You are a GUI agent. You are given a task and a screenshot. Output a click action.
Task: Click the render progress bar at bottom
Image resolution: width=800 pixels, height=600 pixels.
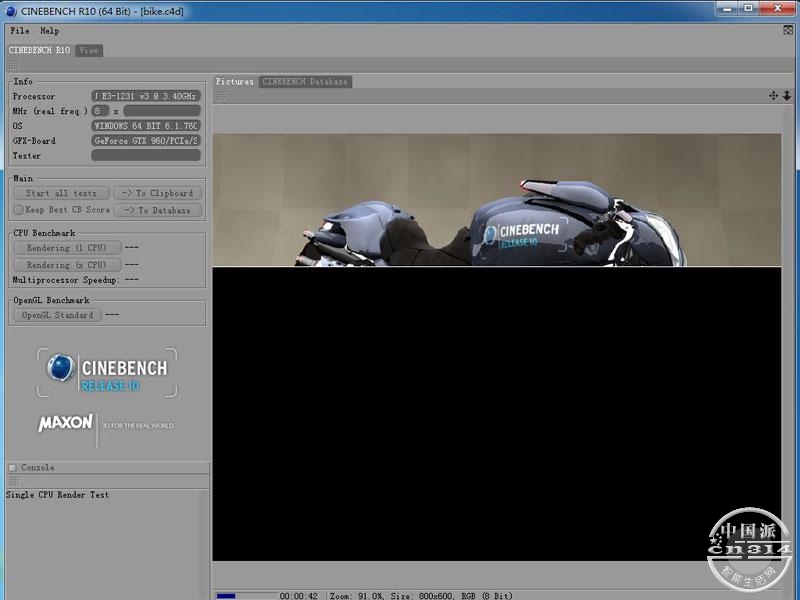[244, 595]
